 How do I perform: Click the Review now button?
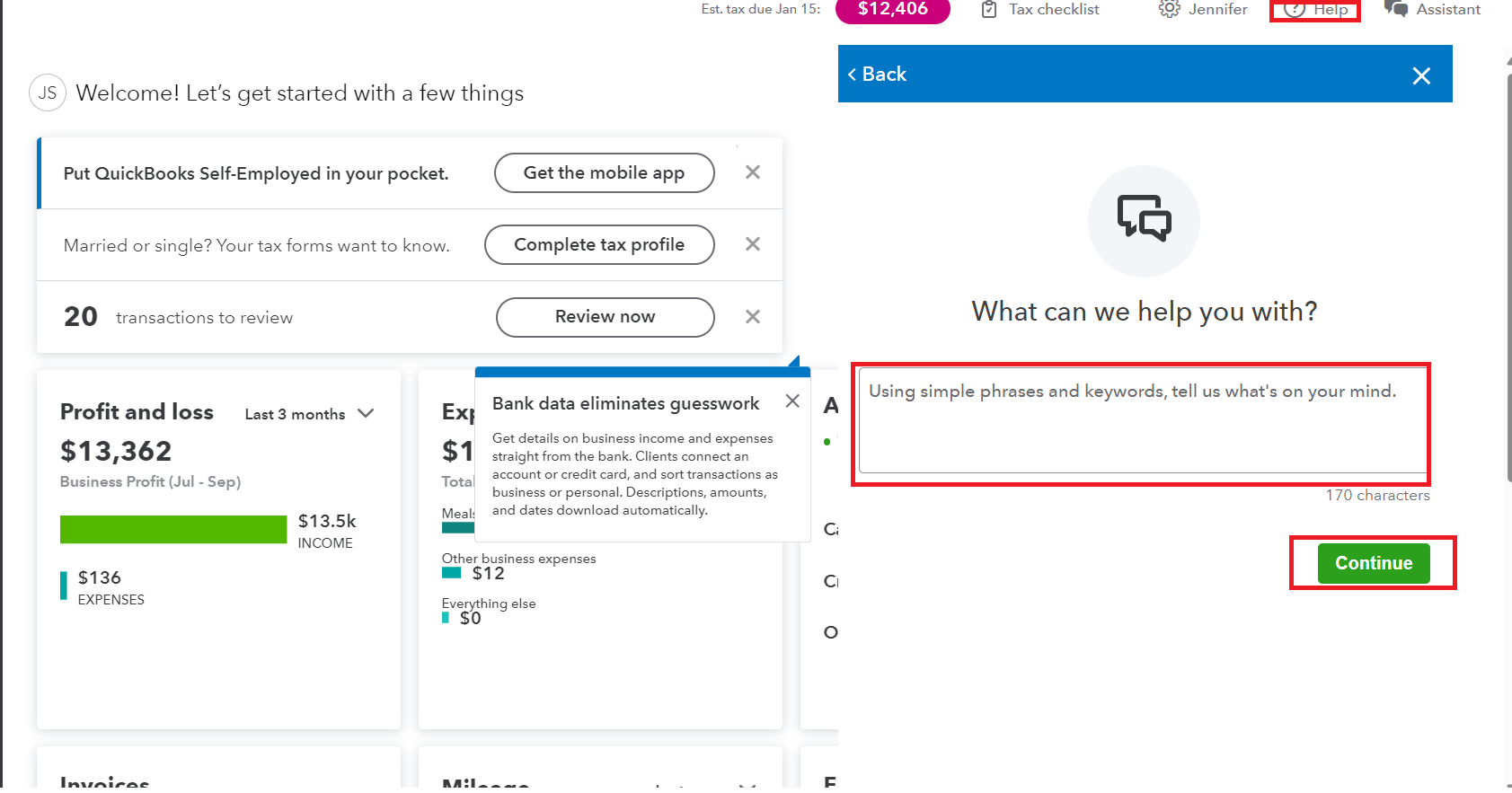(x=605, y=317)
